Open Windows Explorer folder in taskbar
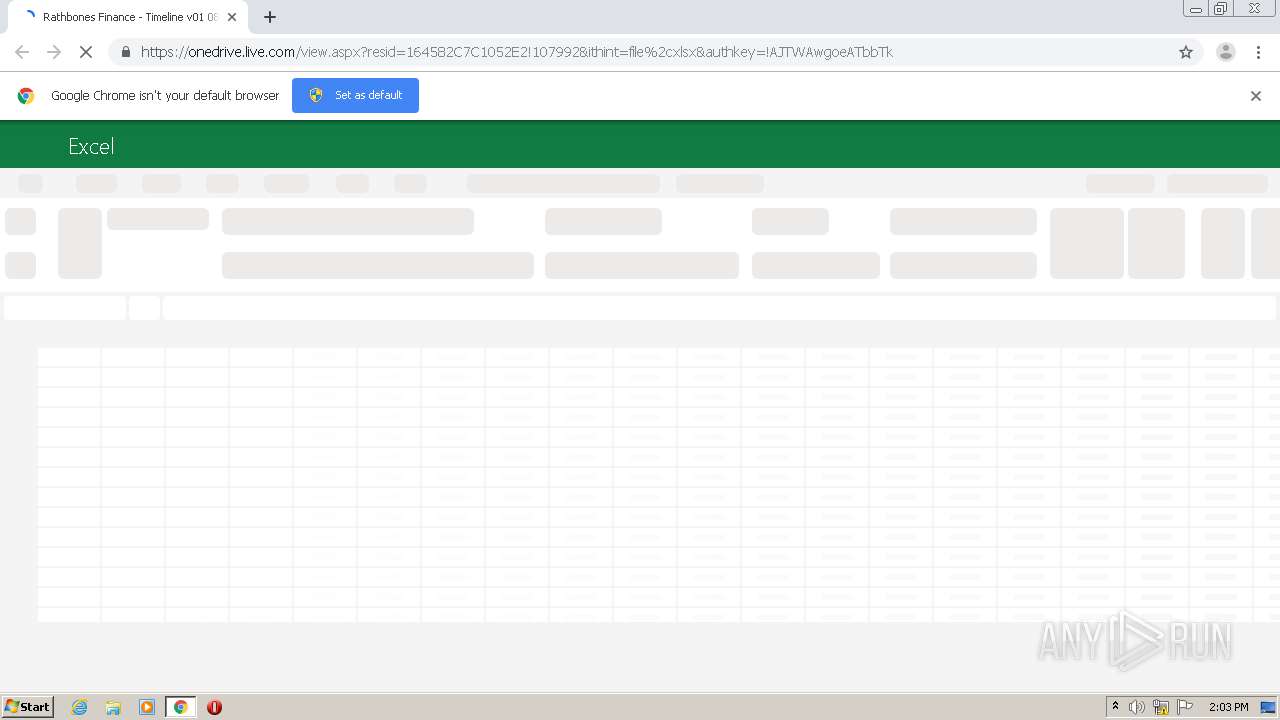 [x=113, y=707]
